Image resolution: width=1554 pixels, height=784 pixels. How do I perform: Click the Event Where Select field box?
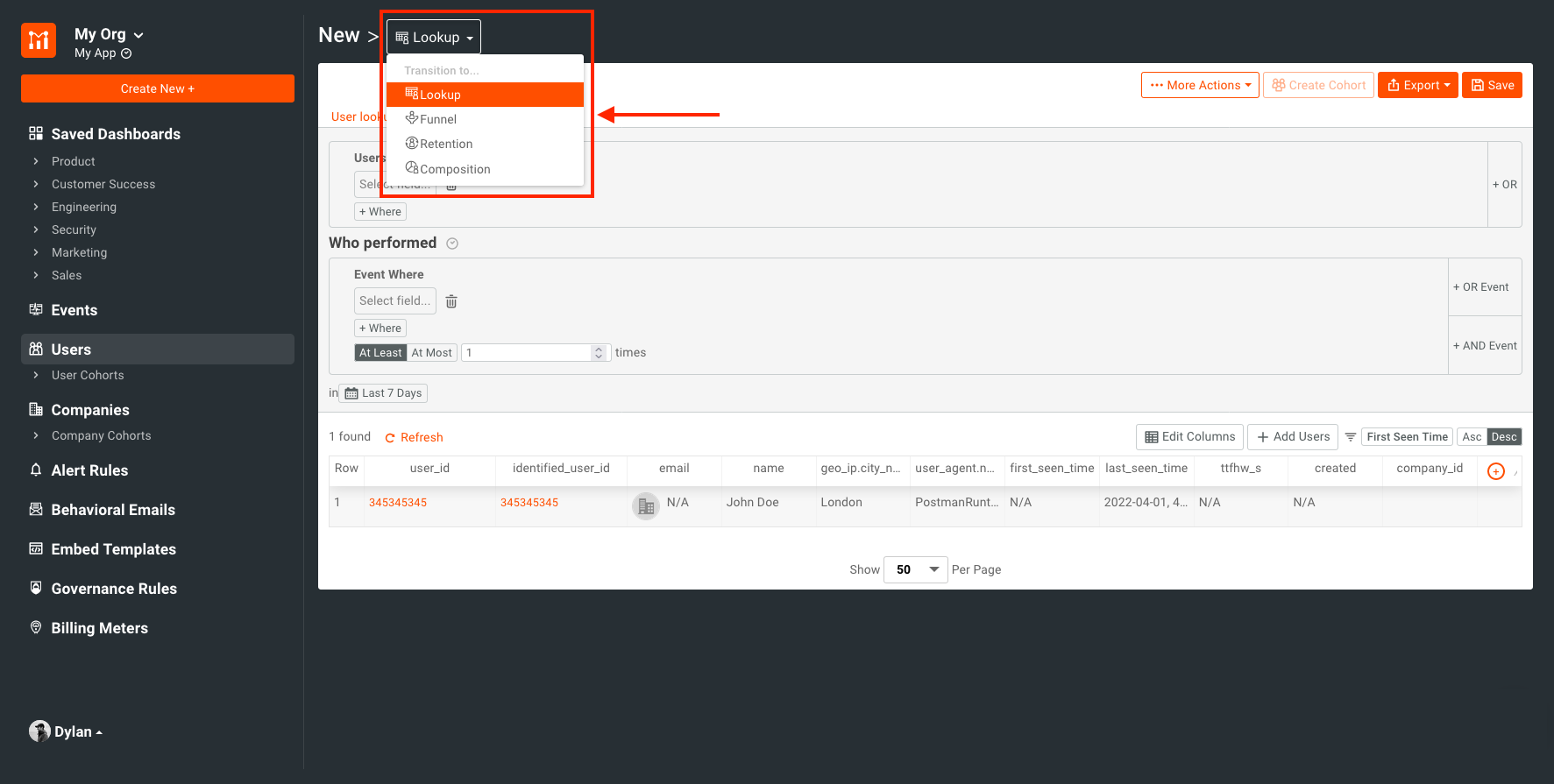[x=395, y=301]
